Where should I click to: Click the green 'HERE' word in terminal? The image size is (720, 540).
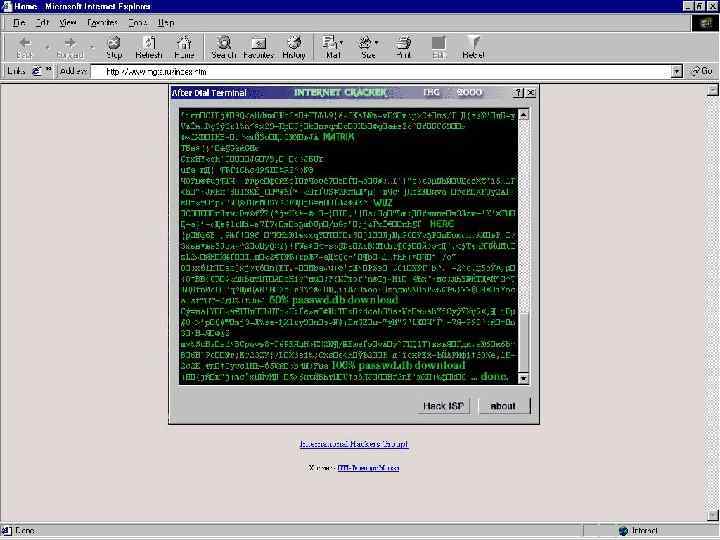pos(442,224)
